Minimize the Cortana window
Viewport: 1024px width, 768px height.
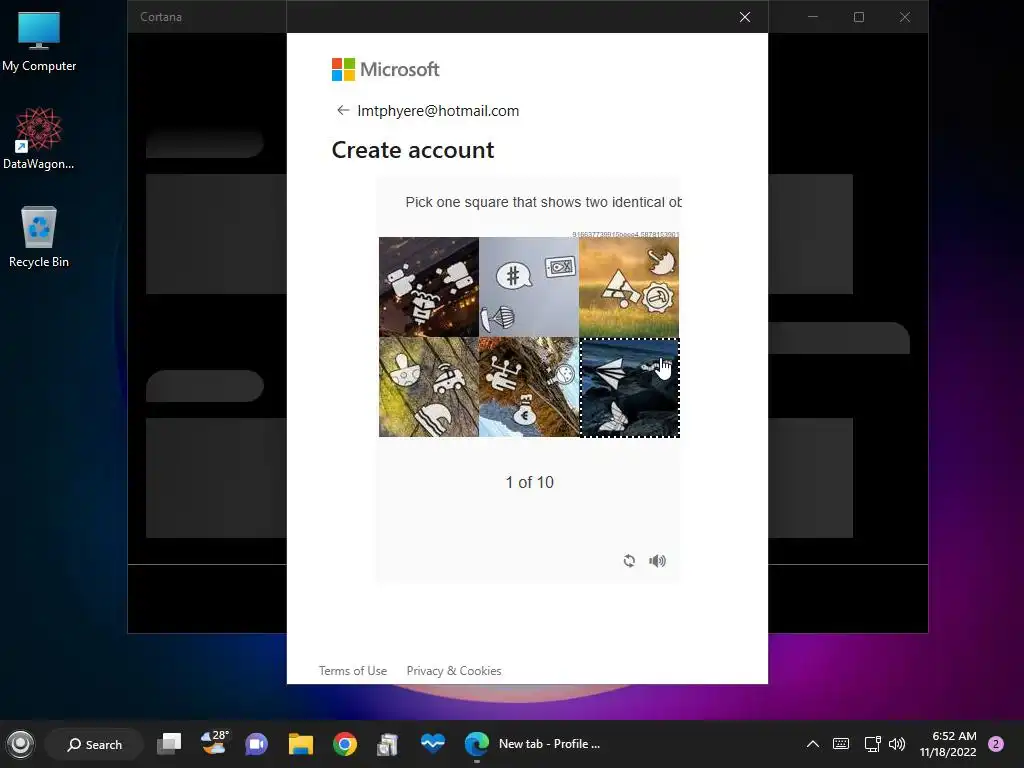[813, 17]
